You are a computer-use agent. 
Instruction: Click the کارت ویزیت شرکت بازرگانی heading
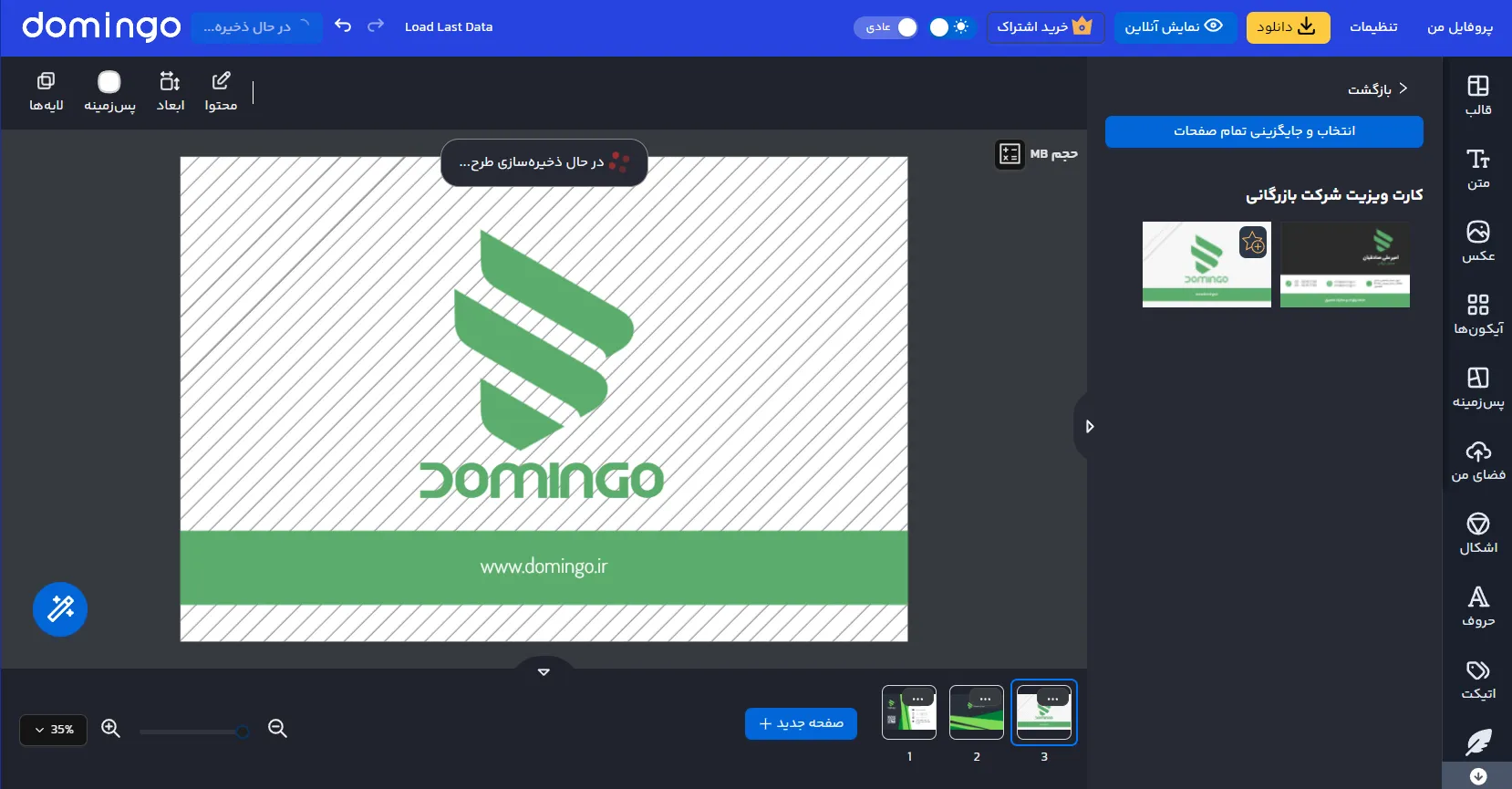1334,195
